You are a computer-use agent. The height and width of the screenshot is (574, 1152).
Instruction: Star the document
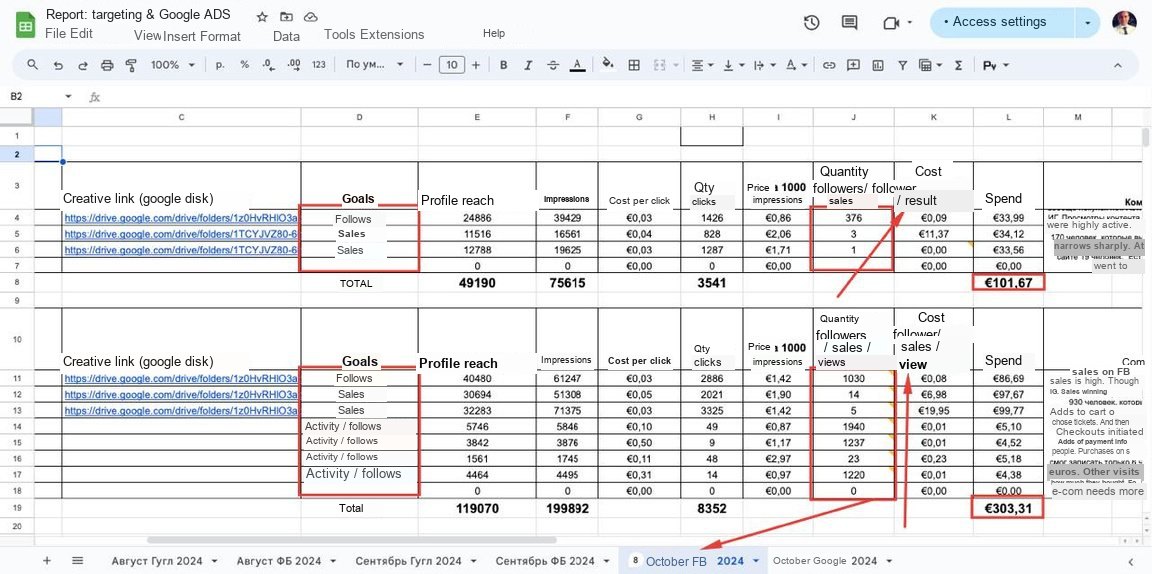(262, 17)
